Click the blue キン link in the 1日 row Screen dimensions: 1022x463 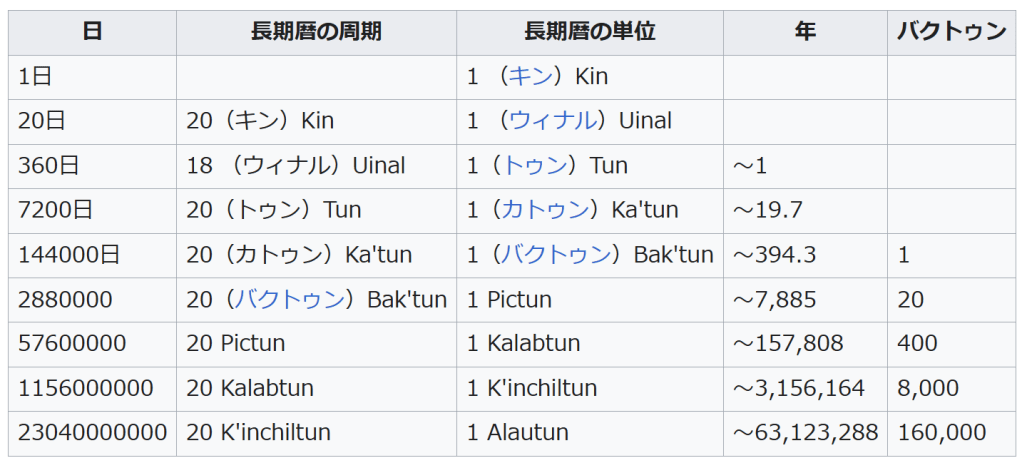tap(531, 77)
